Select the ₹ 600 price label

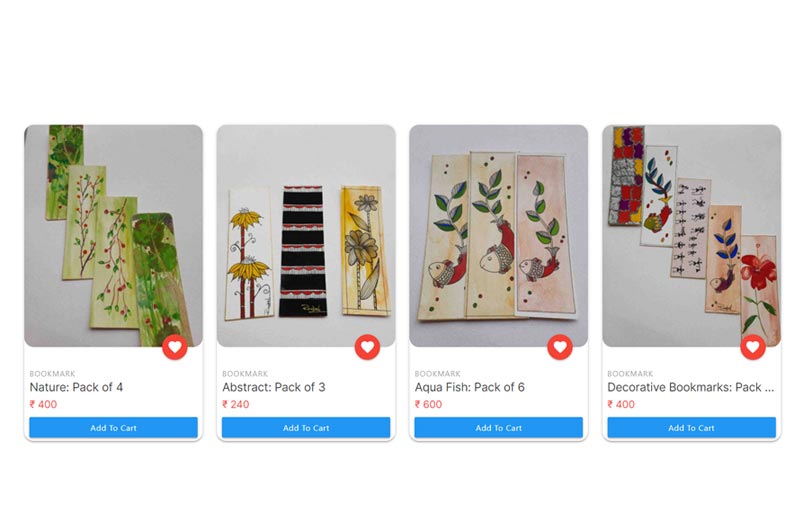click(428, 404)
